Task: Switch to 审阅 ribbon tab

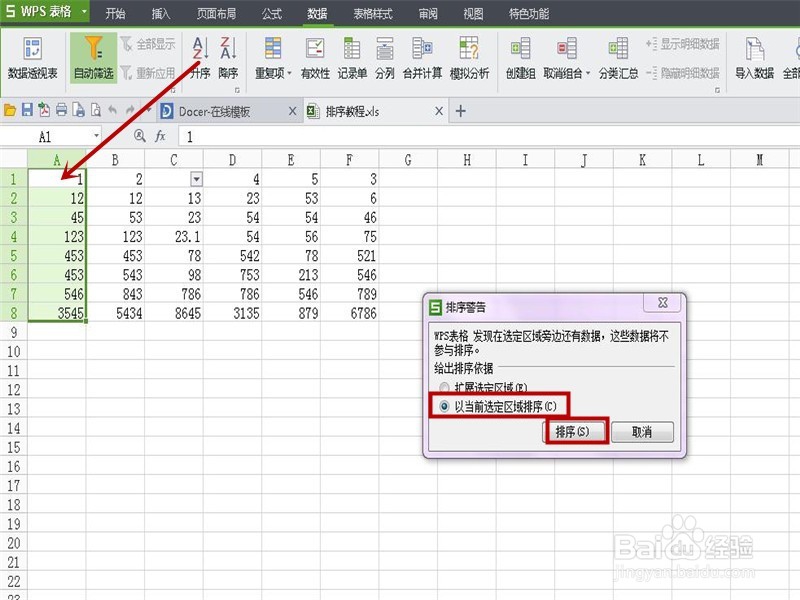Action: (428, 13)
